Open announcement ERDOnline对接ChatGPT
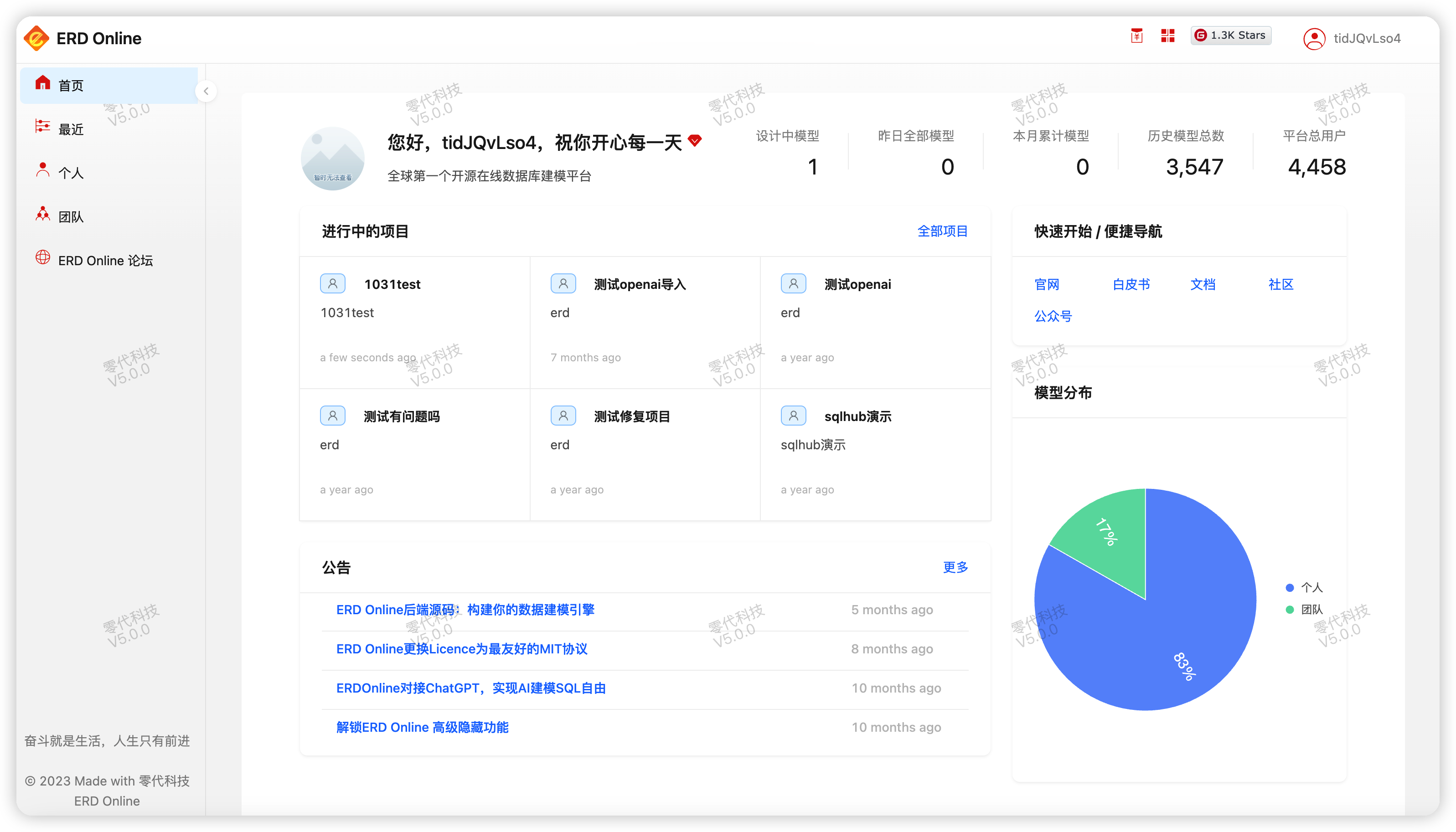This screenshot has width=1456, height=832. pyautogui.click(x=471, y=688)
